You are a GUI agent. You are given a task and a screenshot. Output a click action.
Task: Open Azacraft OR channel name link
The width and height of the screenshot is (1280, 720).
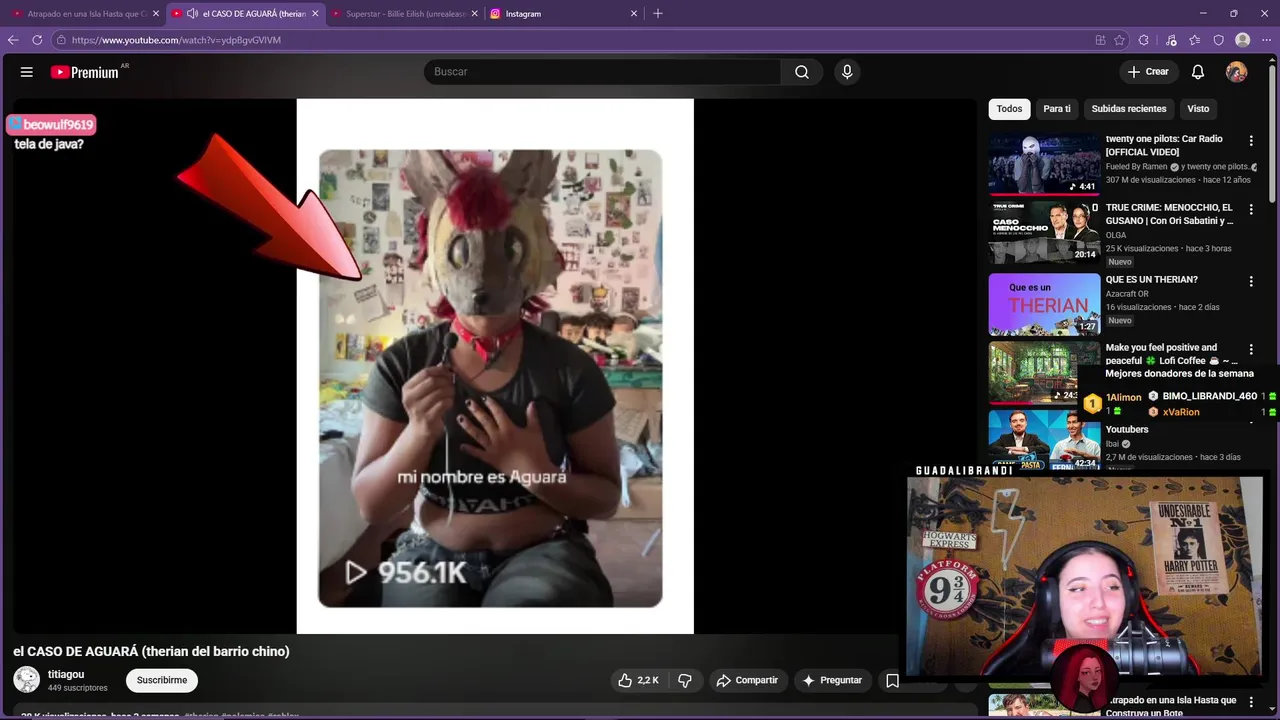pyautogui.click(x=1127, y=294)
